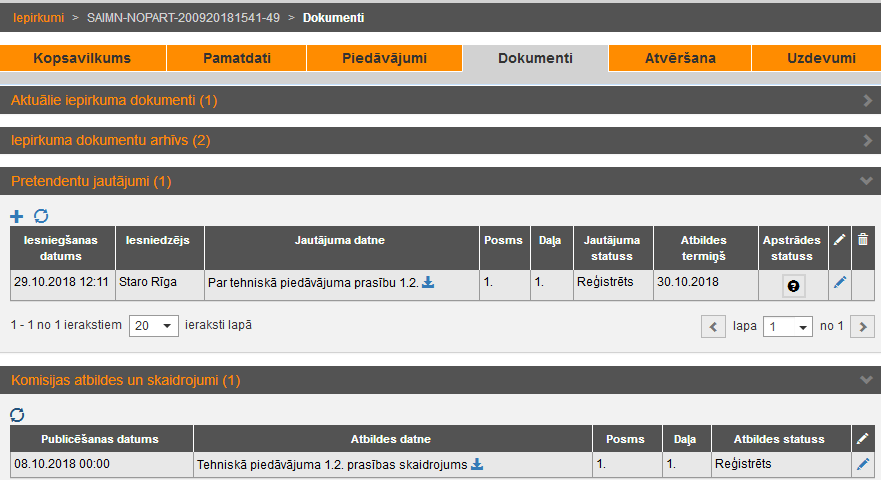Add a new bidder question with plus icon
The image size is (881, 480).
tap(16, 216)
